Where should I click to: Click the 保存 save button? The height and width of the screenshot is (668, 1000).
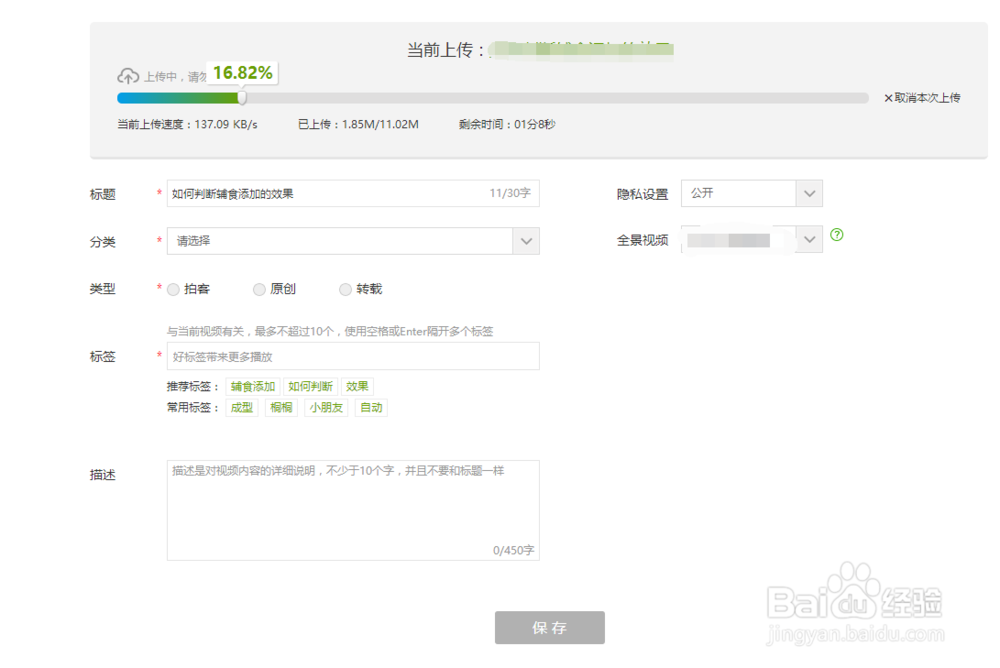click(550, 628)
